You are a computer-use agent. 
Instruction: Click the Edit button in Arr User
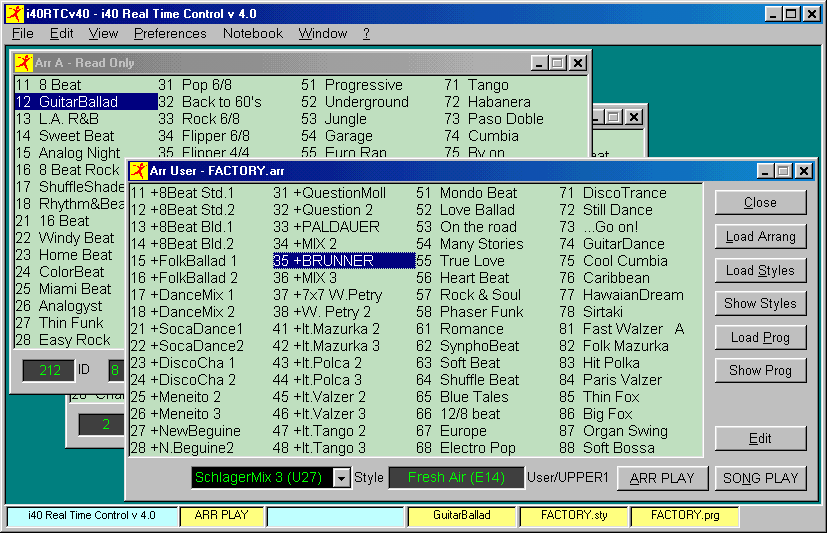[x=760, y=439]
